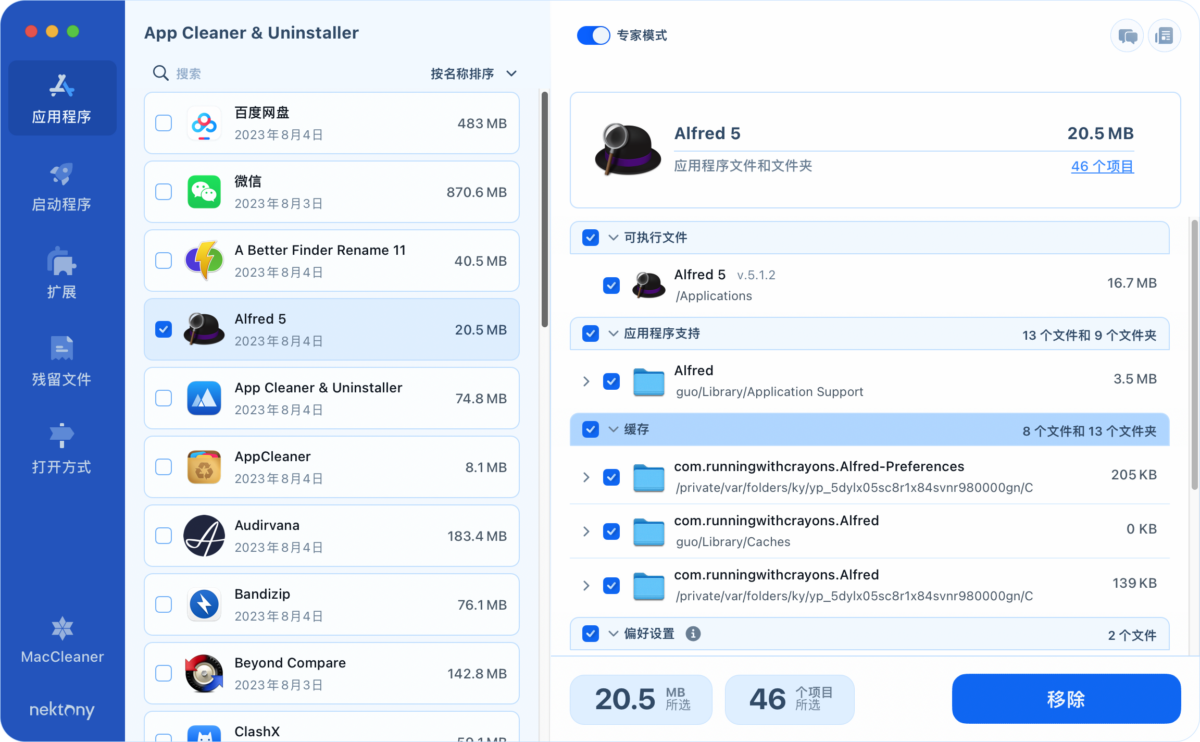The image size is (1200, 742).
Task: Click the Alfred 5 hat icon in list
Action: pos(204,329)
